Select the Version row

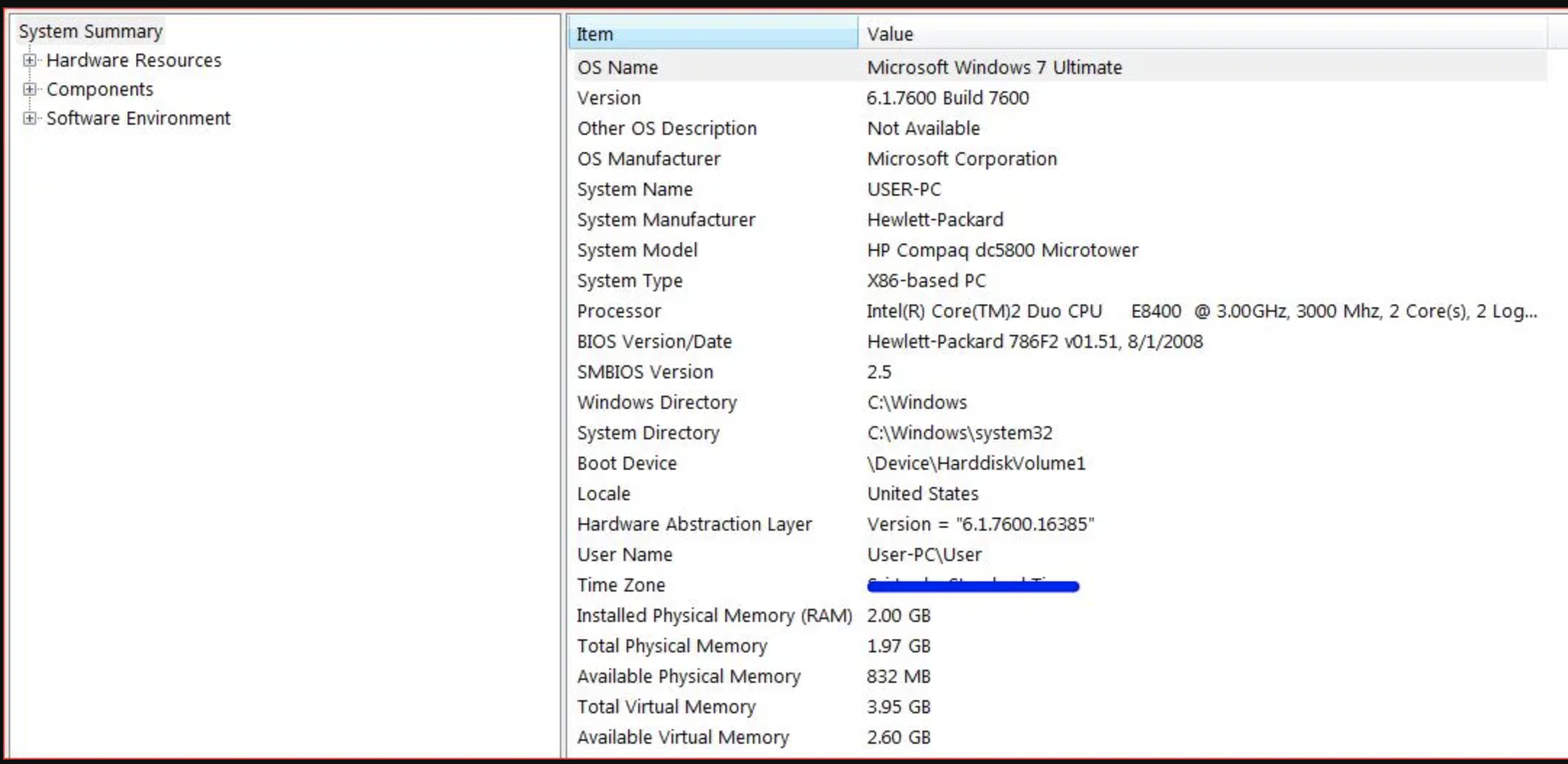(x=609, y=98)
